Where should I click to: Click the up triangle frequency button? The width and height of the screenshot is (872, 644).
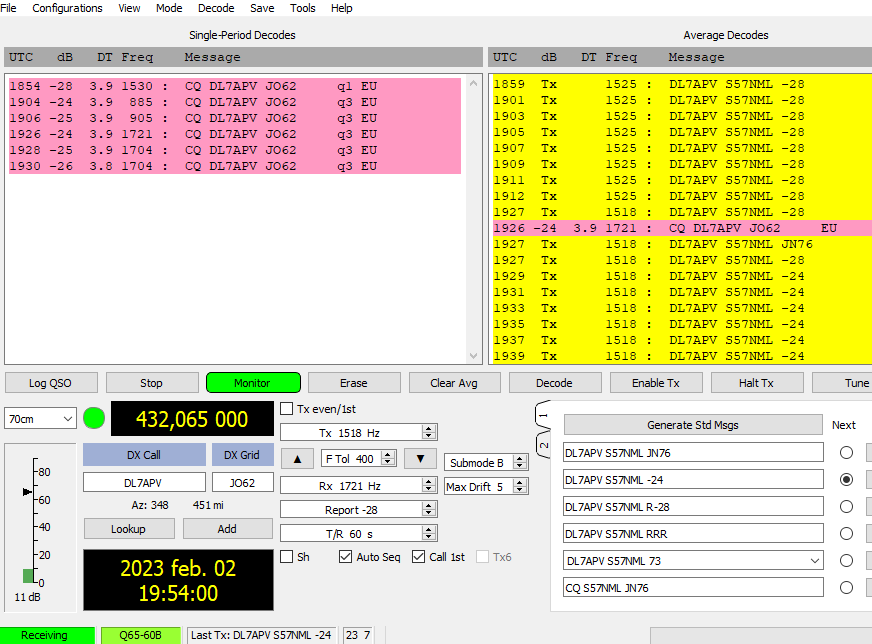[x=298, y=459]
